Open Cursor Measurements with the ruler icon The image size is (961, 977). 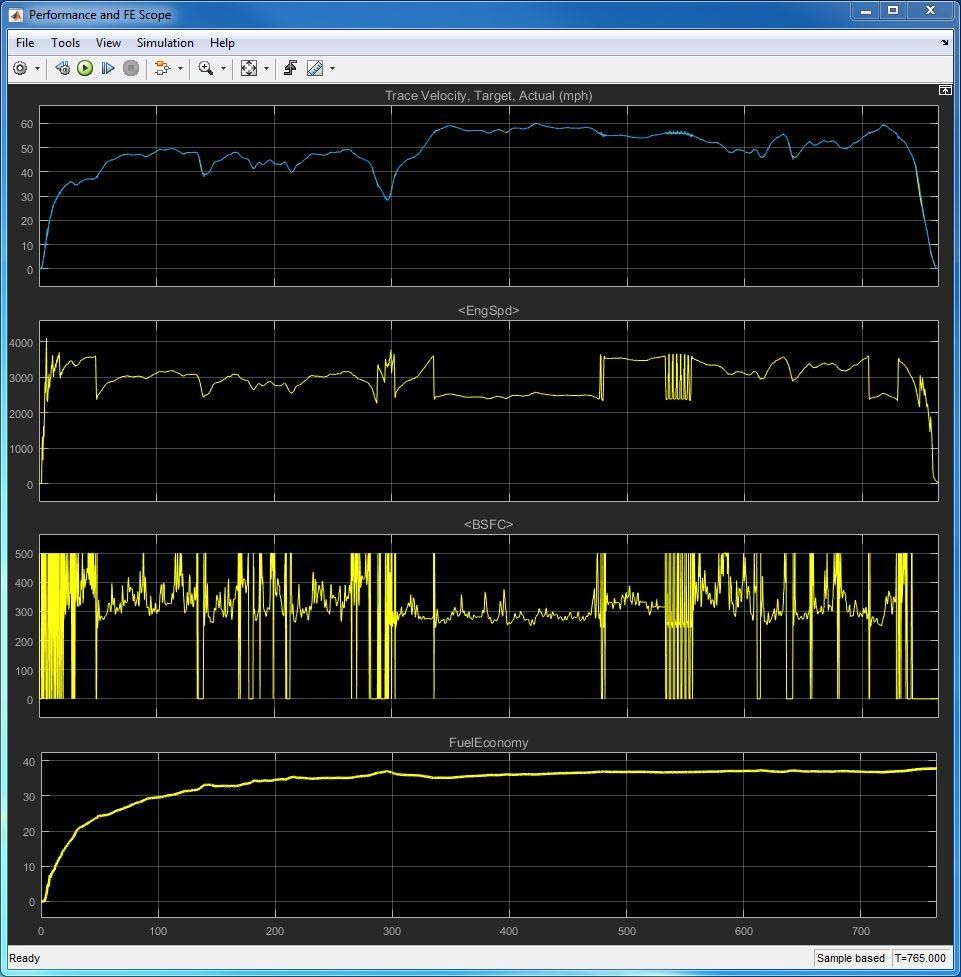pos(315,68)
